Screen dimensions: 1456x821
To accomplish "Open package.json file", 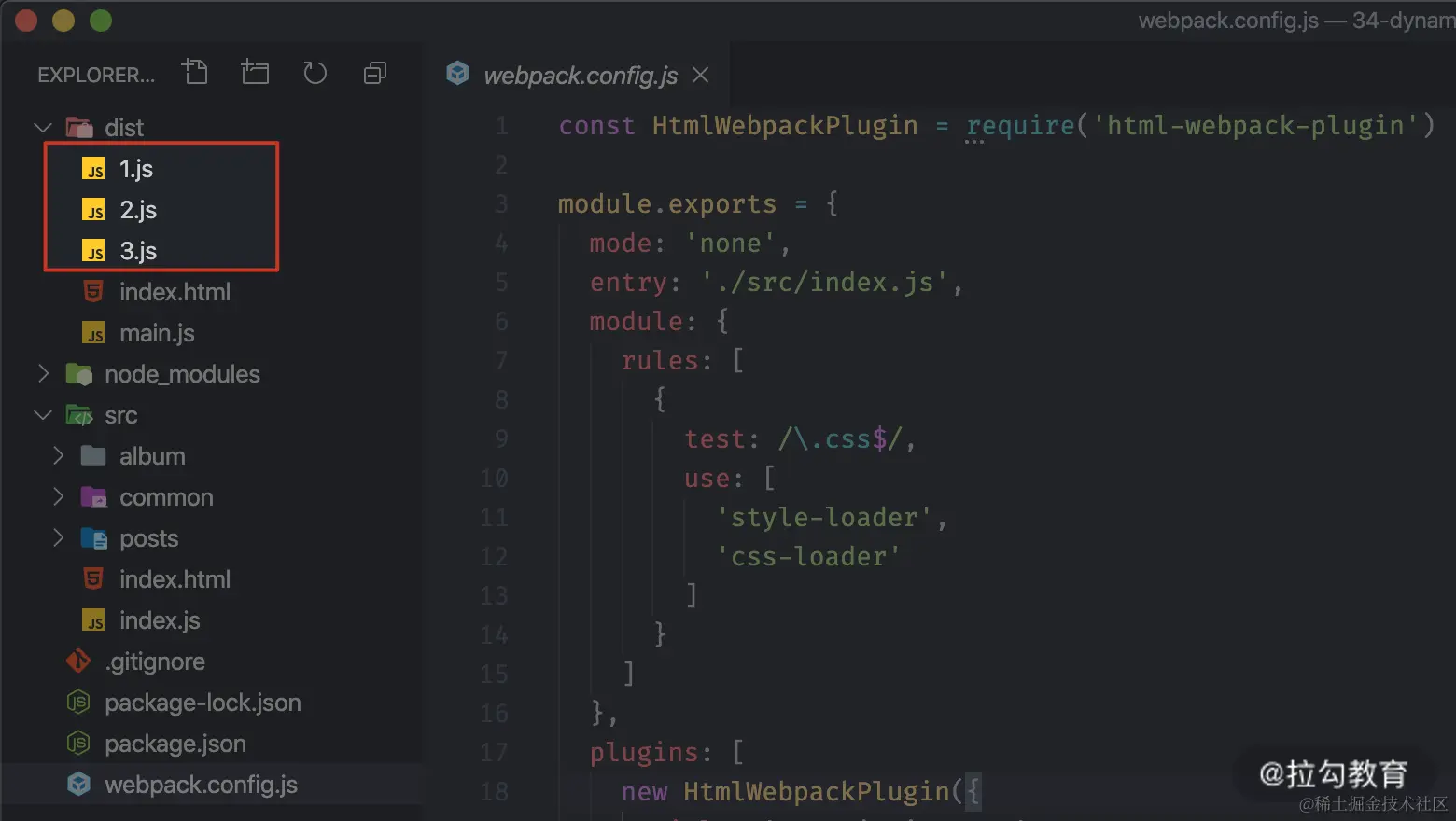I will [x=175, y=744].
